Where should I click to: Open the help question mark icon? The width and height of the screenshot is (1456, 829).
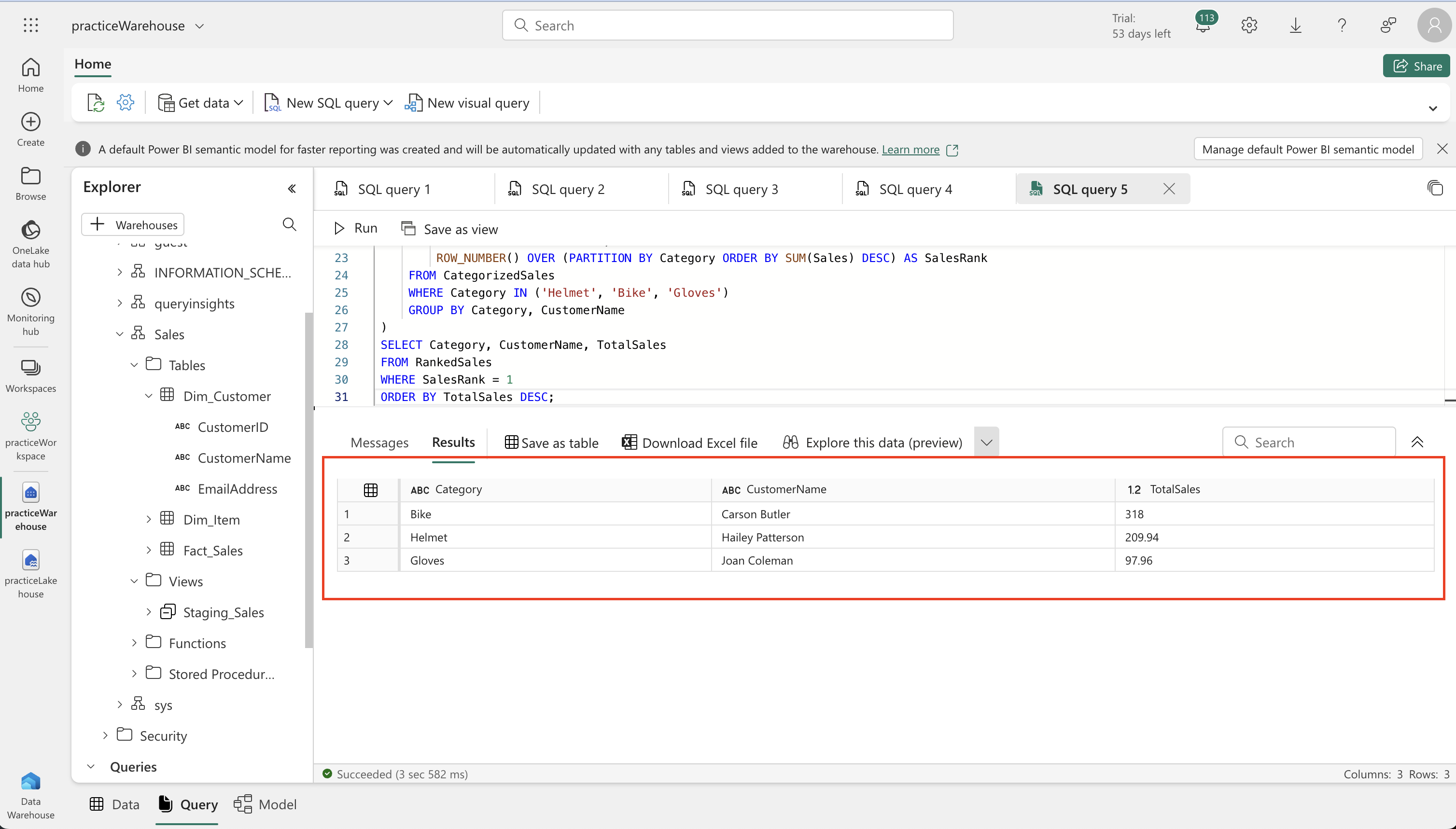(x=1342, y=25)
